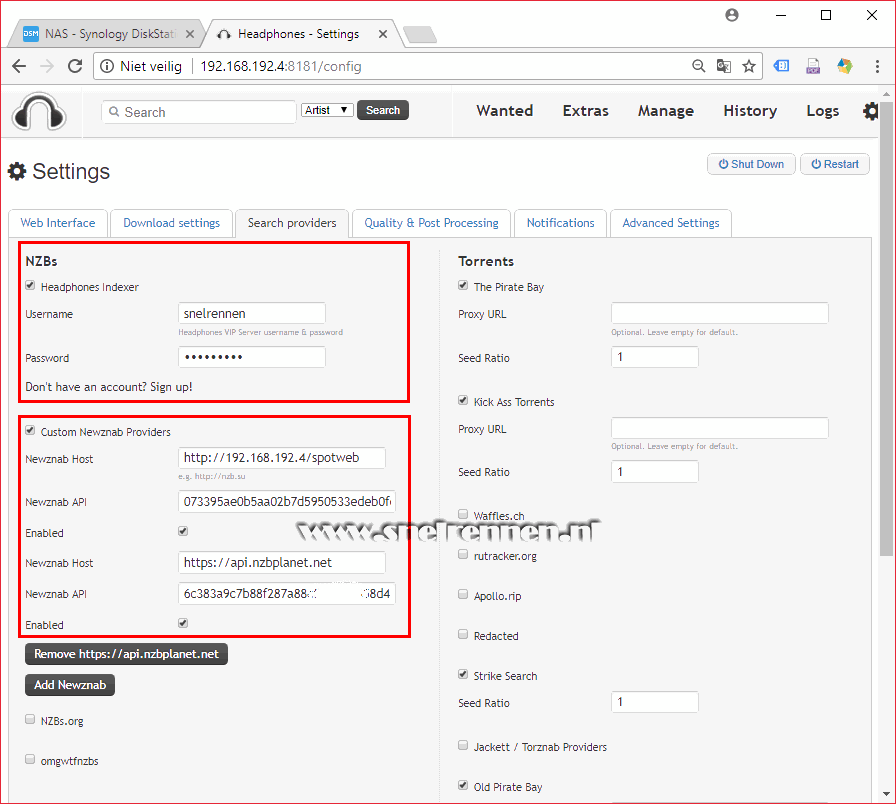Open the Advanced Settings tab
896x804 pixels.
(x=671, y=223)
